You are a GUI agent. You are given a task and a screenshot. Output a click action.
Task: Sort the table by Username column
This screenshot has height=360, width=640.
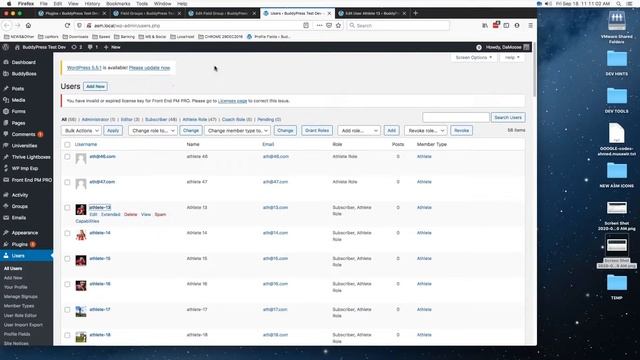point(86,144)
